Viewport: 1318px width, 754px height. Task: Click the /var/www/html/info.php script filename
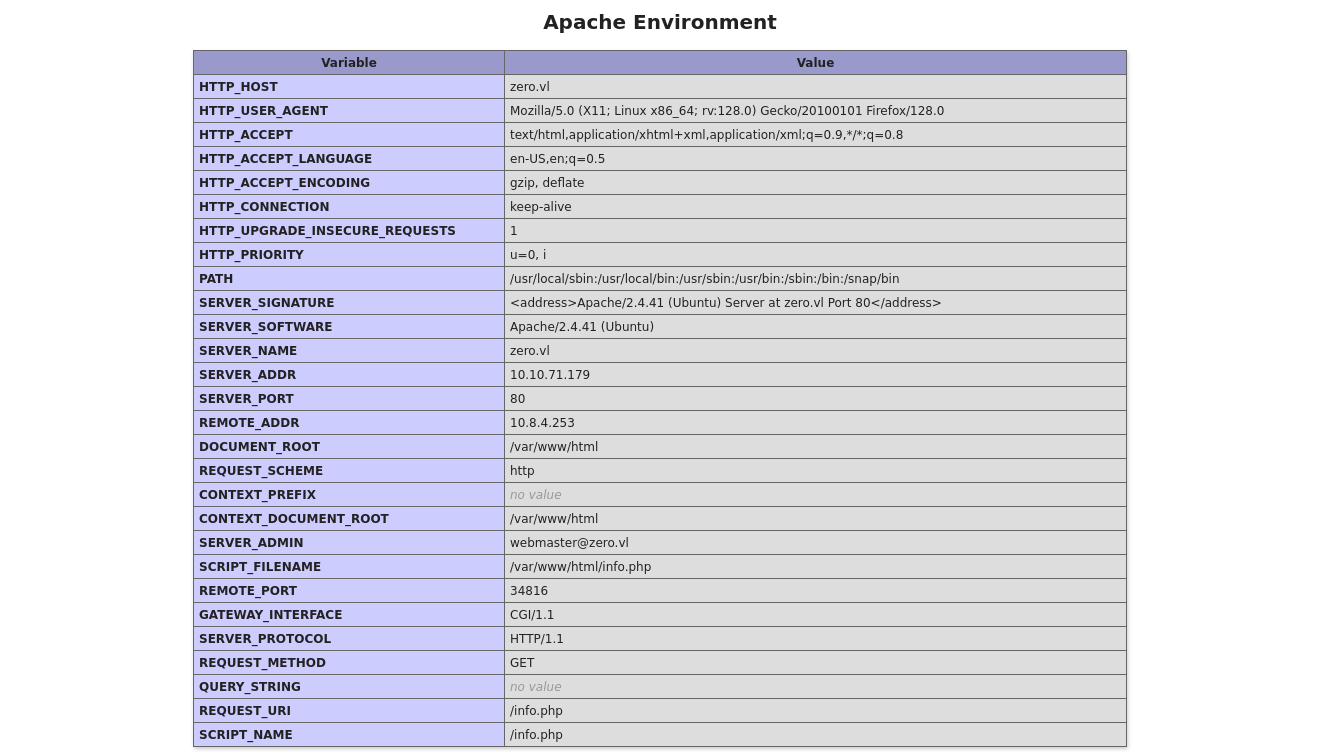(x=580, y=567)
